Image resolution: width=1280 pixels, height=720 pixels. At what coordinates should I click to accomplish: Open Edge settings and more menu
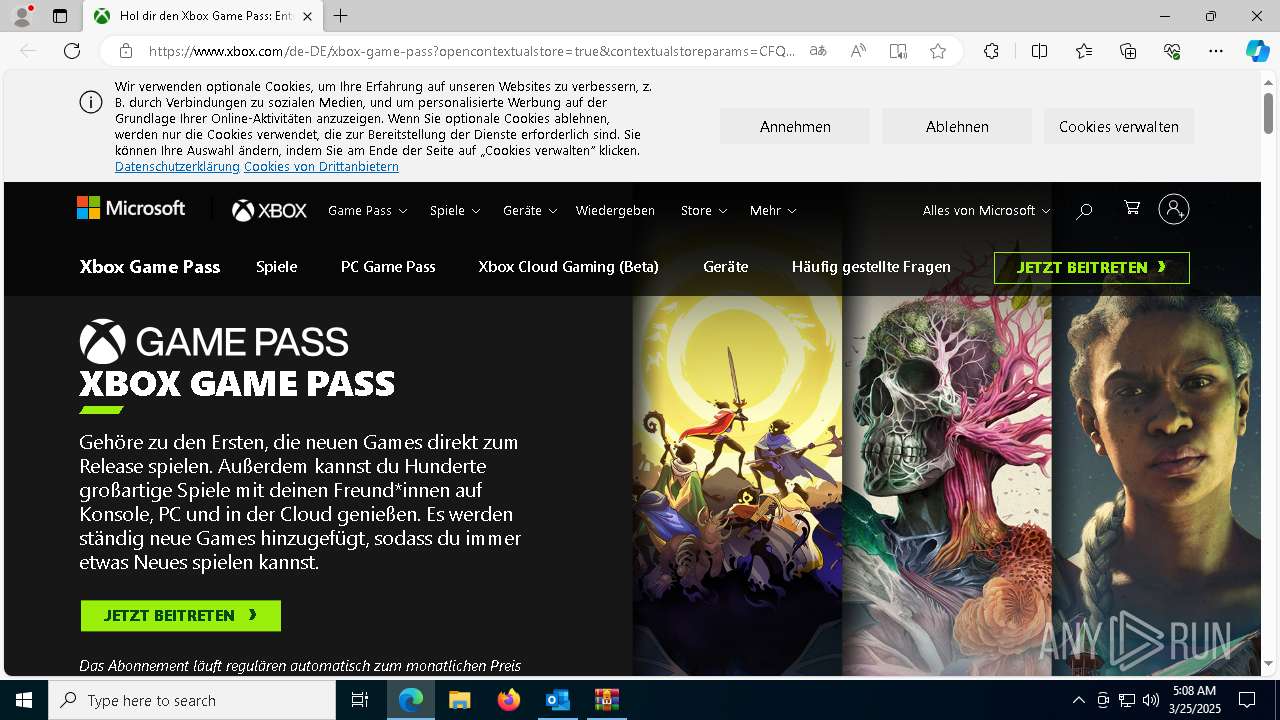pyautogui.click(x=1216, y=51)
